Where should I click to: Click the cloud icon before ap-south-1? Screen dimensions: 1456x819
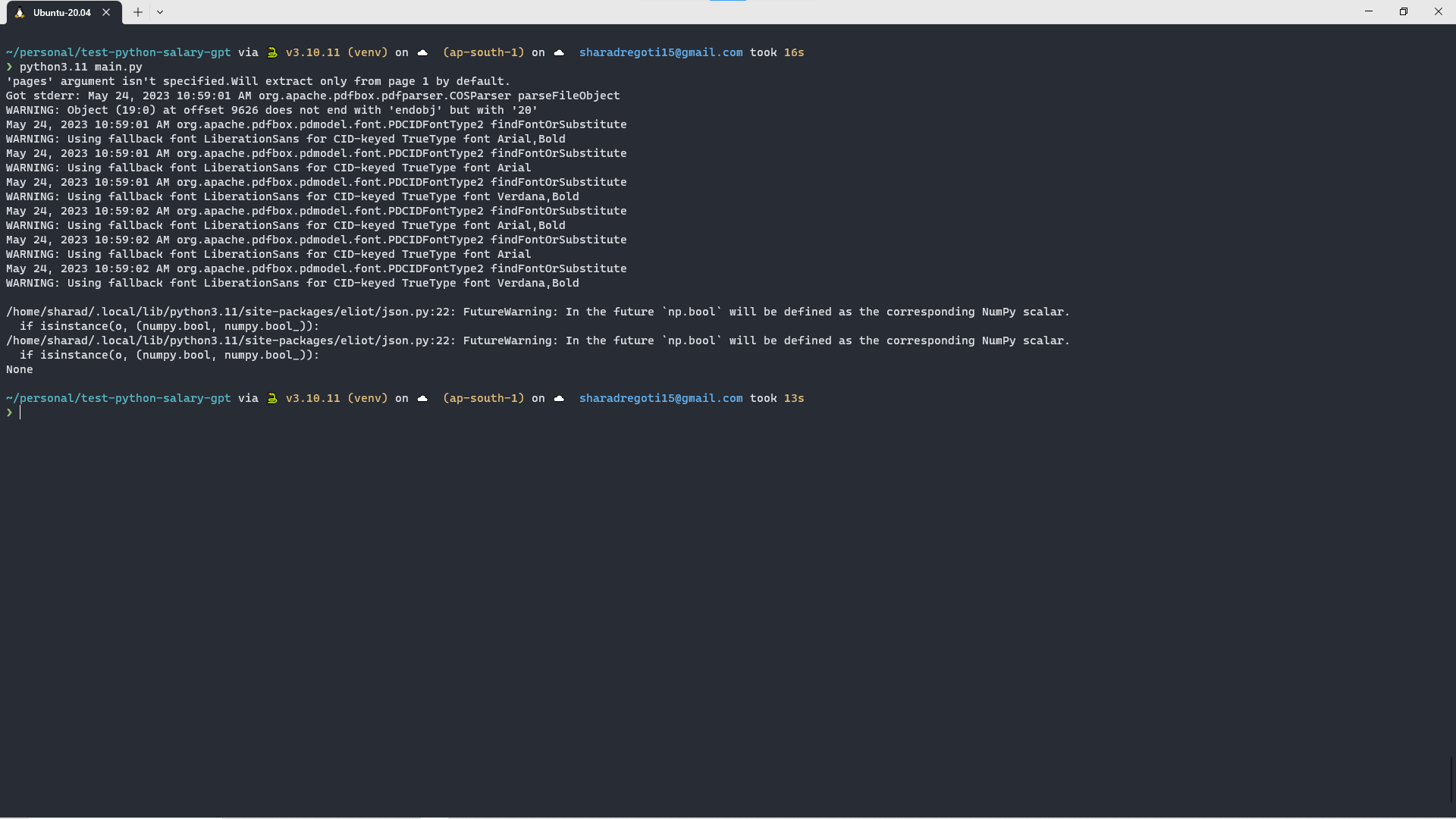click(x=422, y=52)
